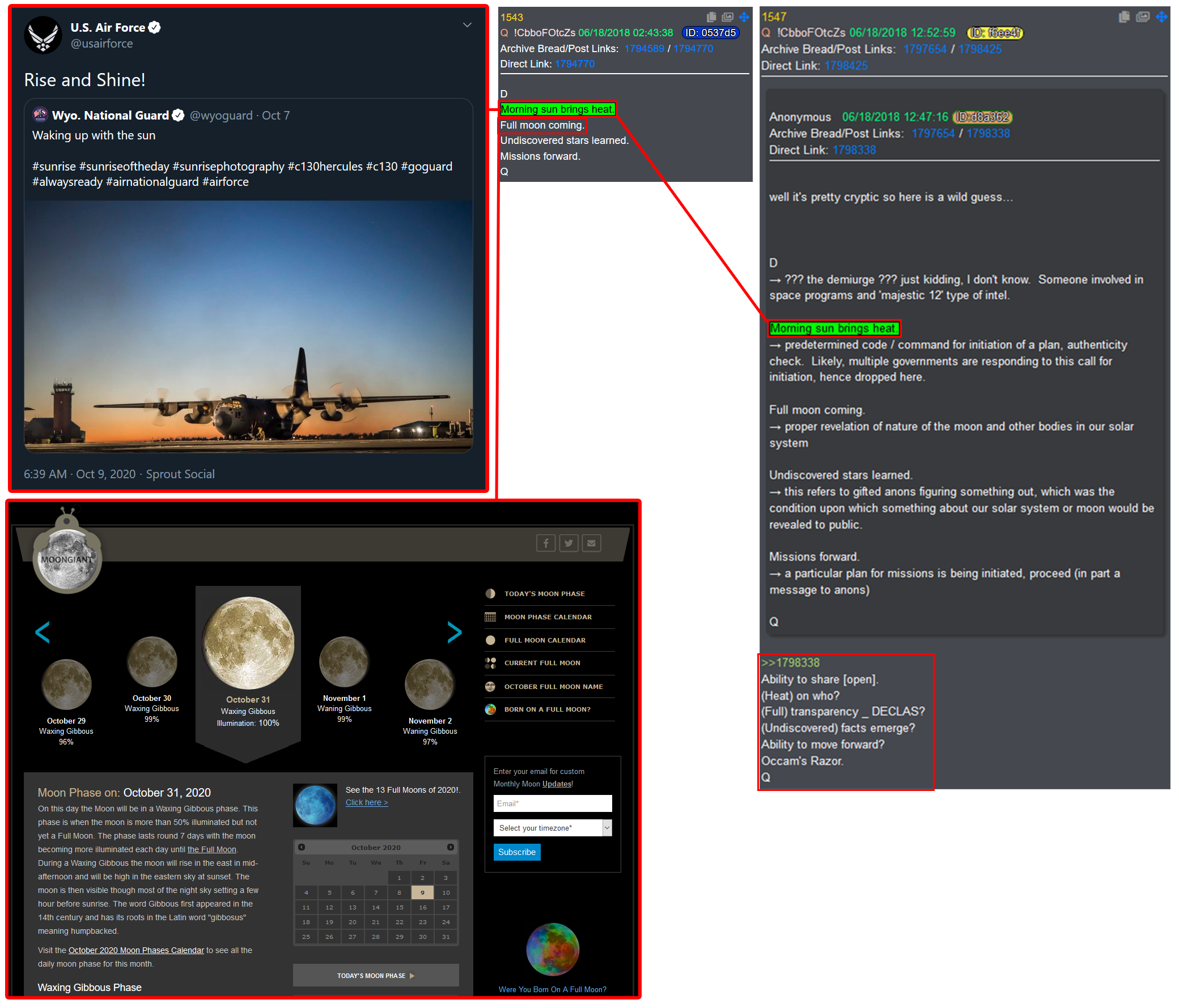Copy post 1547 using the copy icon

click(1124, 16)
